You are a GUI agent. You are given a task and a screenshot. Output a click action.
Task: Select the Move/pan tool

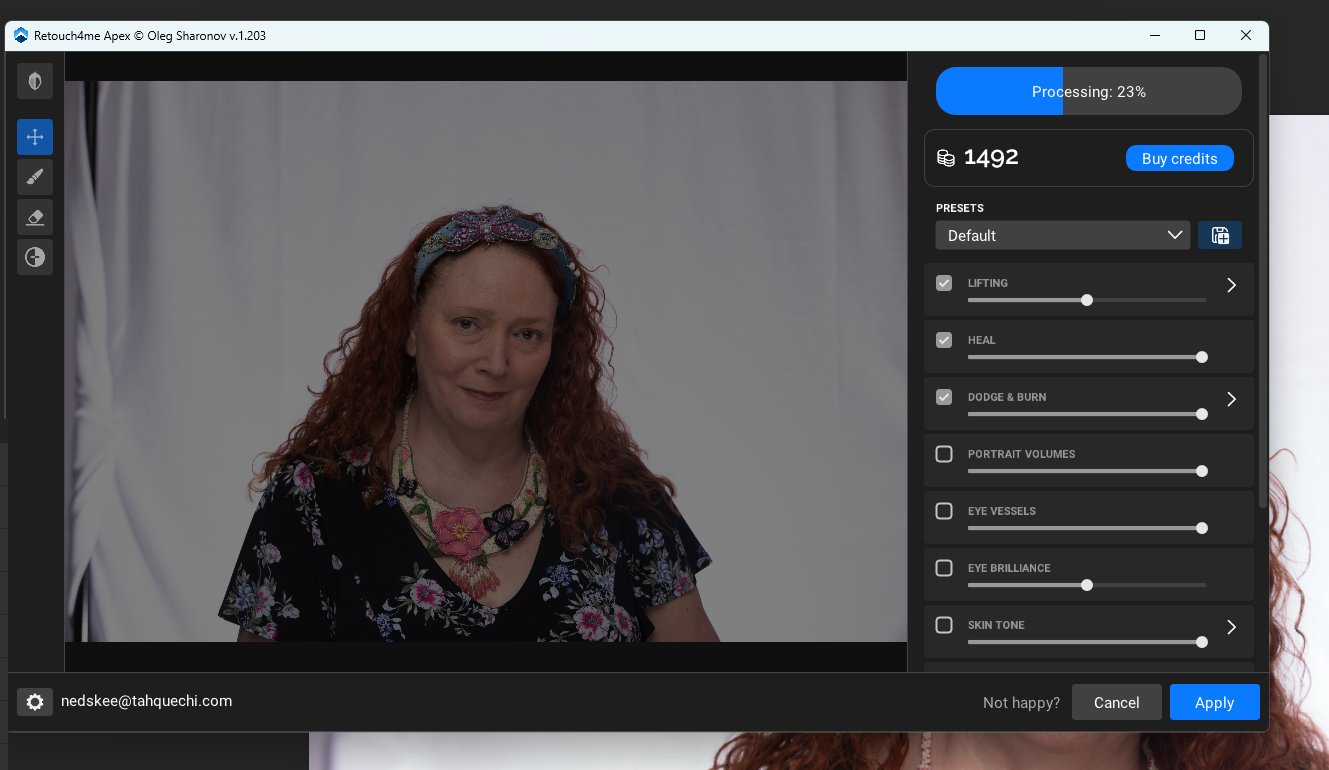click(35, 137)
